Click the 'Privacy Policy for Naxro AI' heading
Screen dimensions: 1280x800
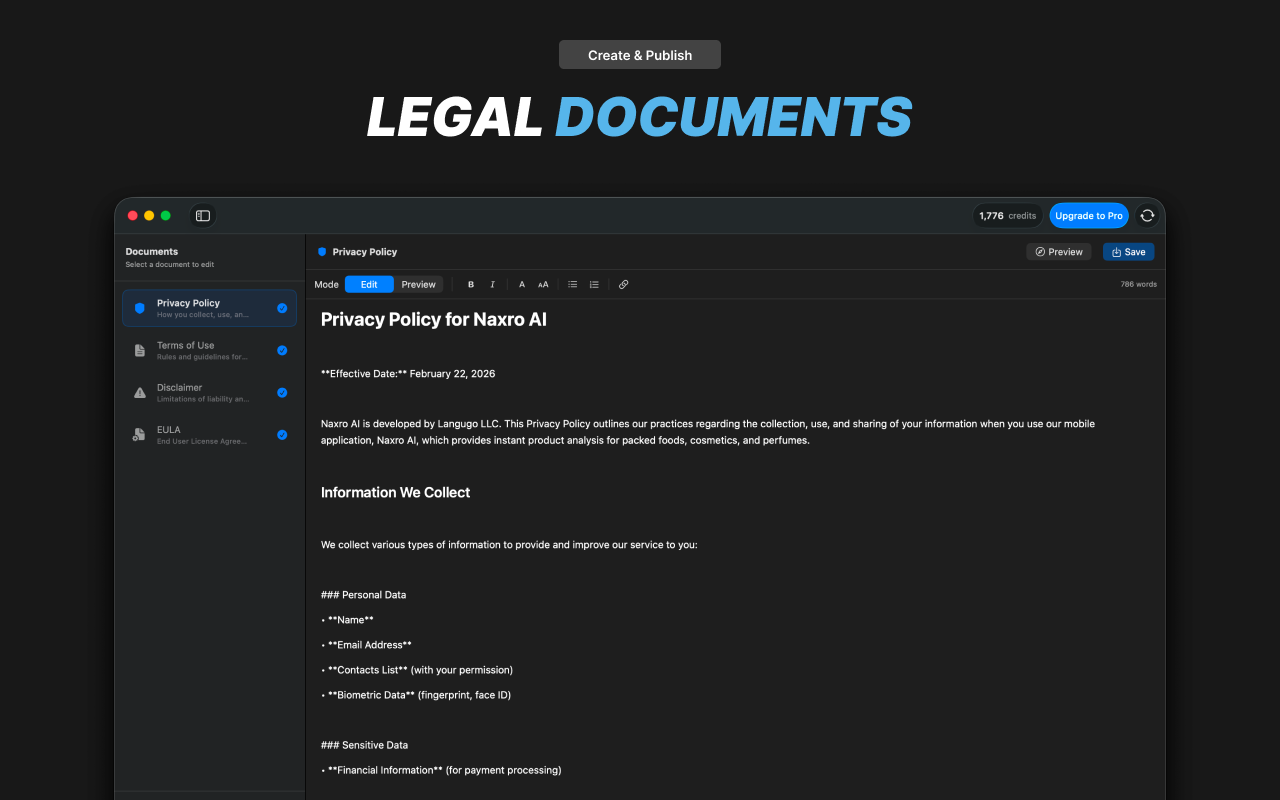click(x=434, y=320)
